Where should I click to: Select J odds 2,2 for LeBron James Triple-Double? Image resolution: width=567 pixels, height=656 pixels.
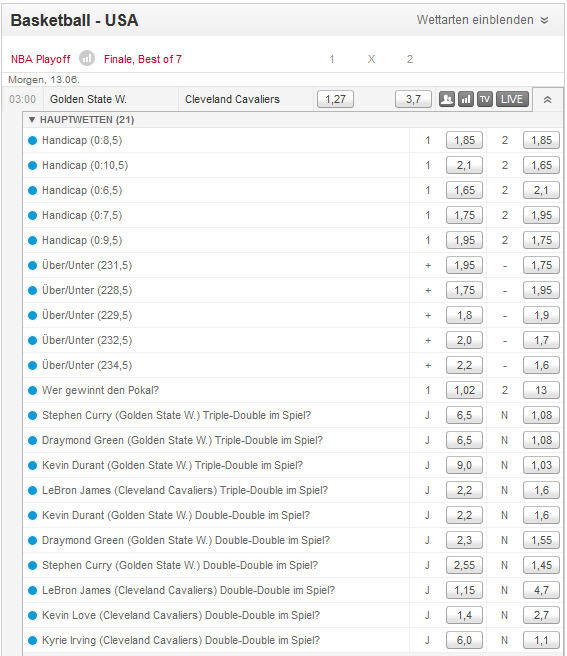tap(464, 490)
